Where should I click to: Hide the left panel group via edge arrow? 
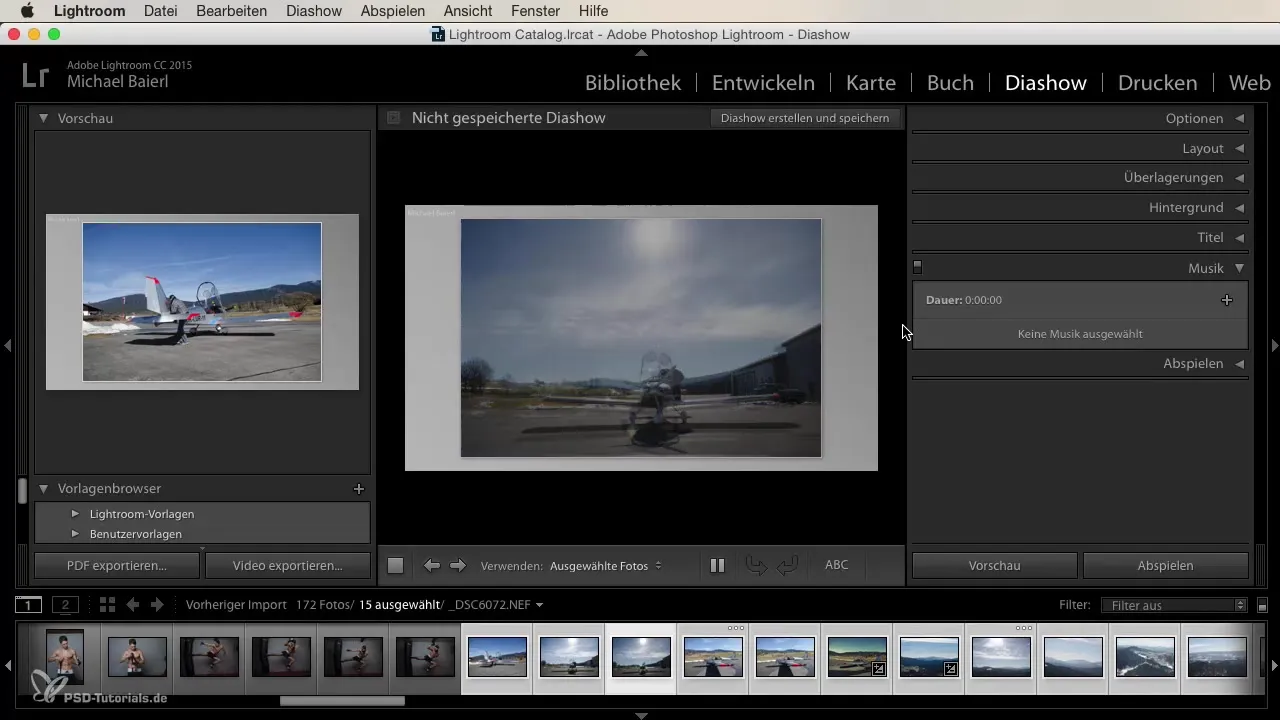[x=7, y=345]
